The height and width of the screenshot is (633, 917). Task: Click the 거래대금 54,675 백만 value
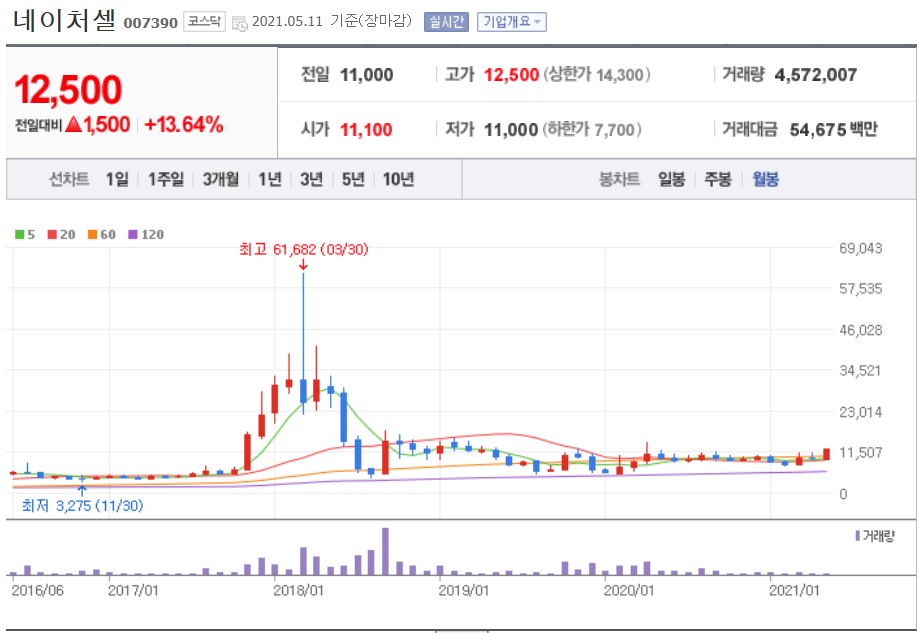pos(833,129)
